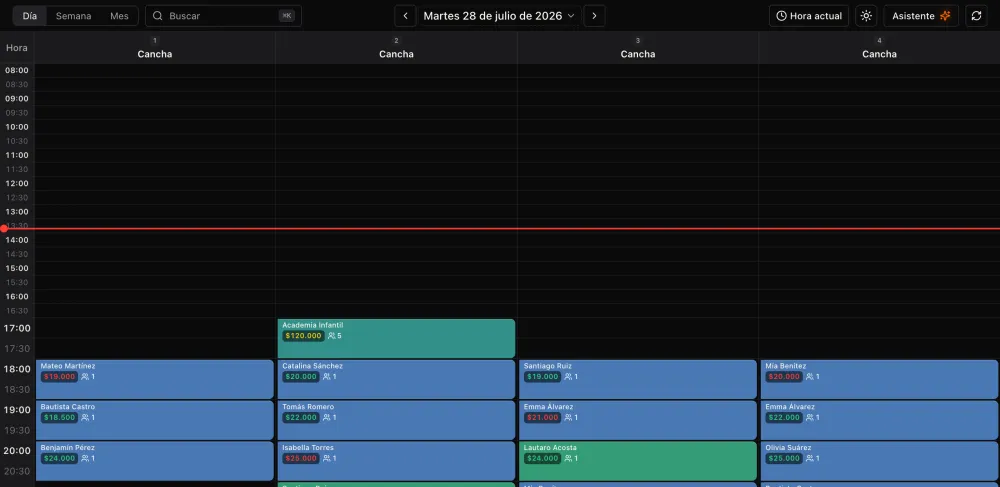The height and width of the screenshot is (487, 1000).
Task: Click Catalina Sánchez $20.000 price badge
Action: (x=301, y=377)
